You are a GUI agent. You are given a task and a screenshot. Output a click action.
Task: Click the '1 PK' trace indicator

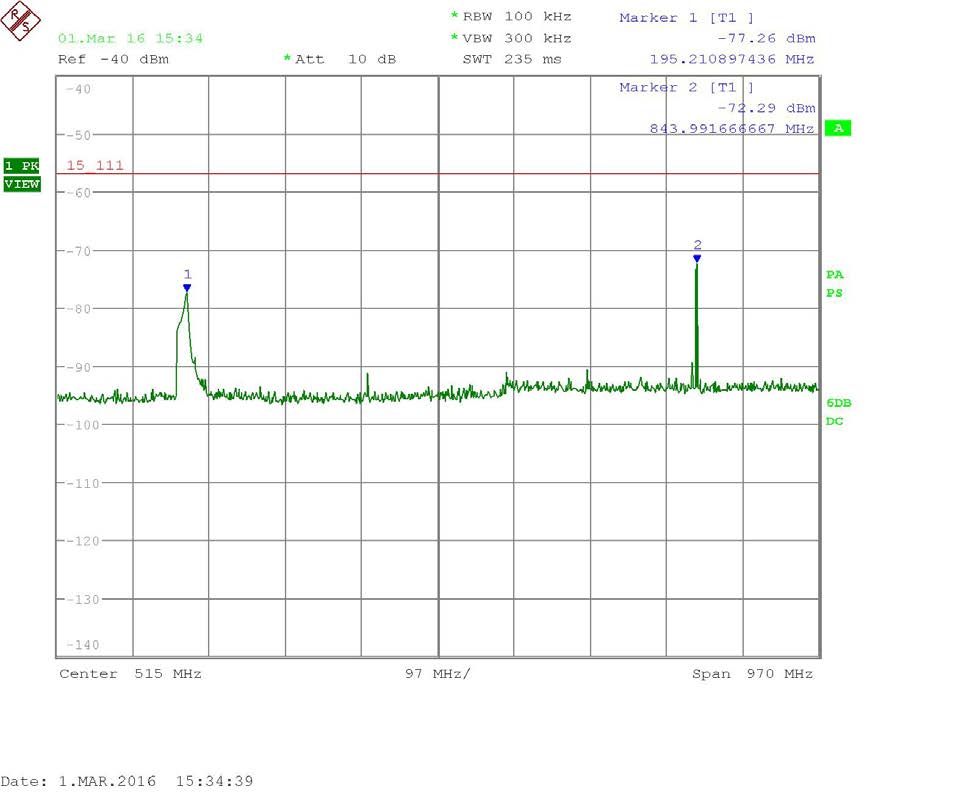pos(22,165)
